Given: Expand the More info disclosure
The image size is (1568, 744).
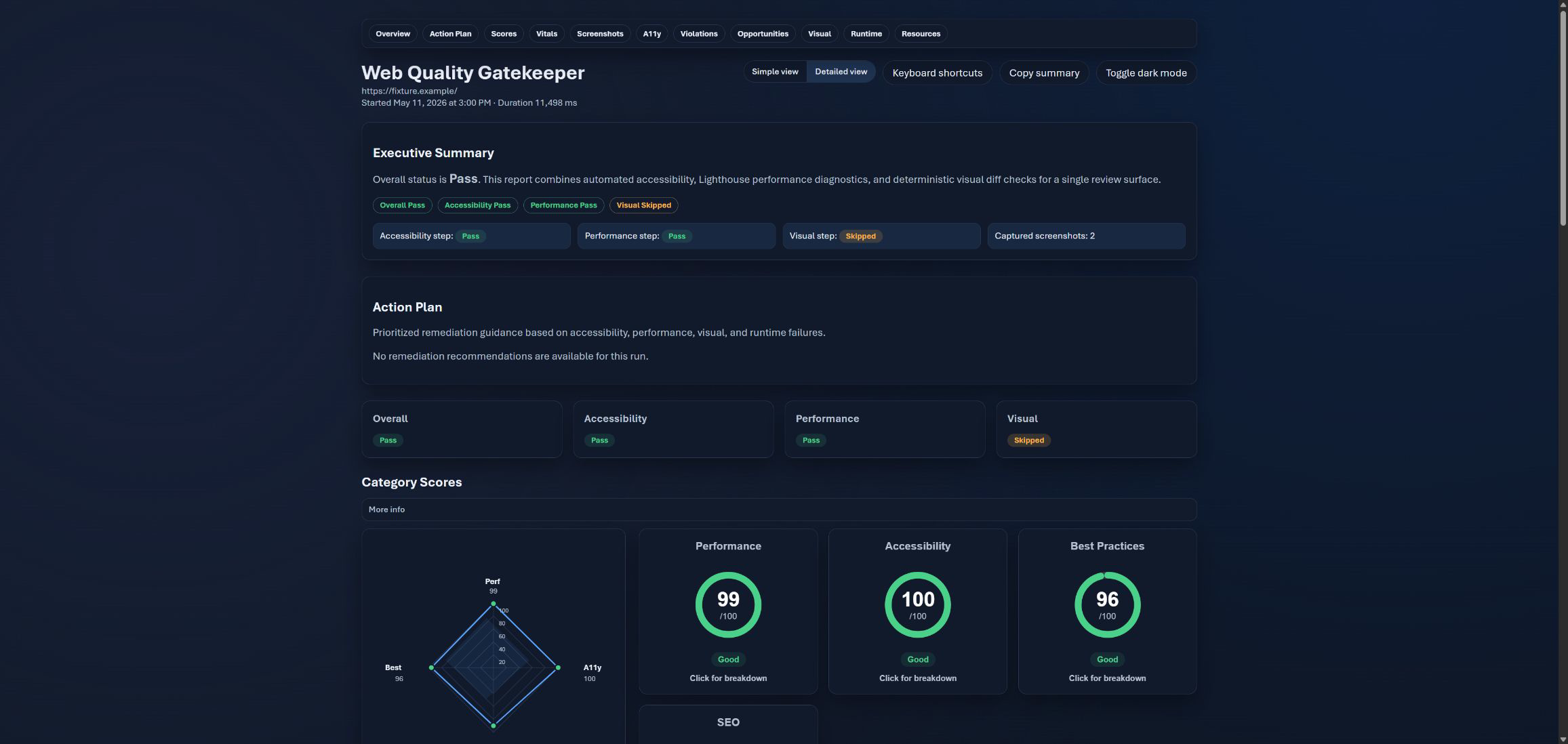Looking at the screenshot, I should click(779, 510).
